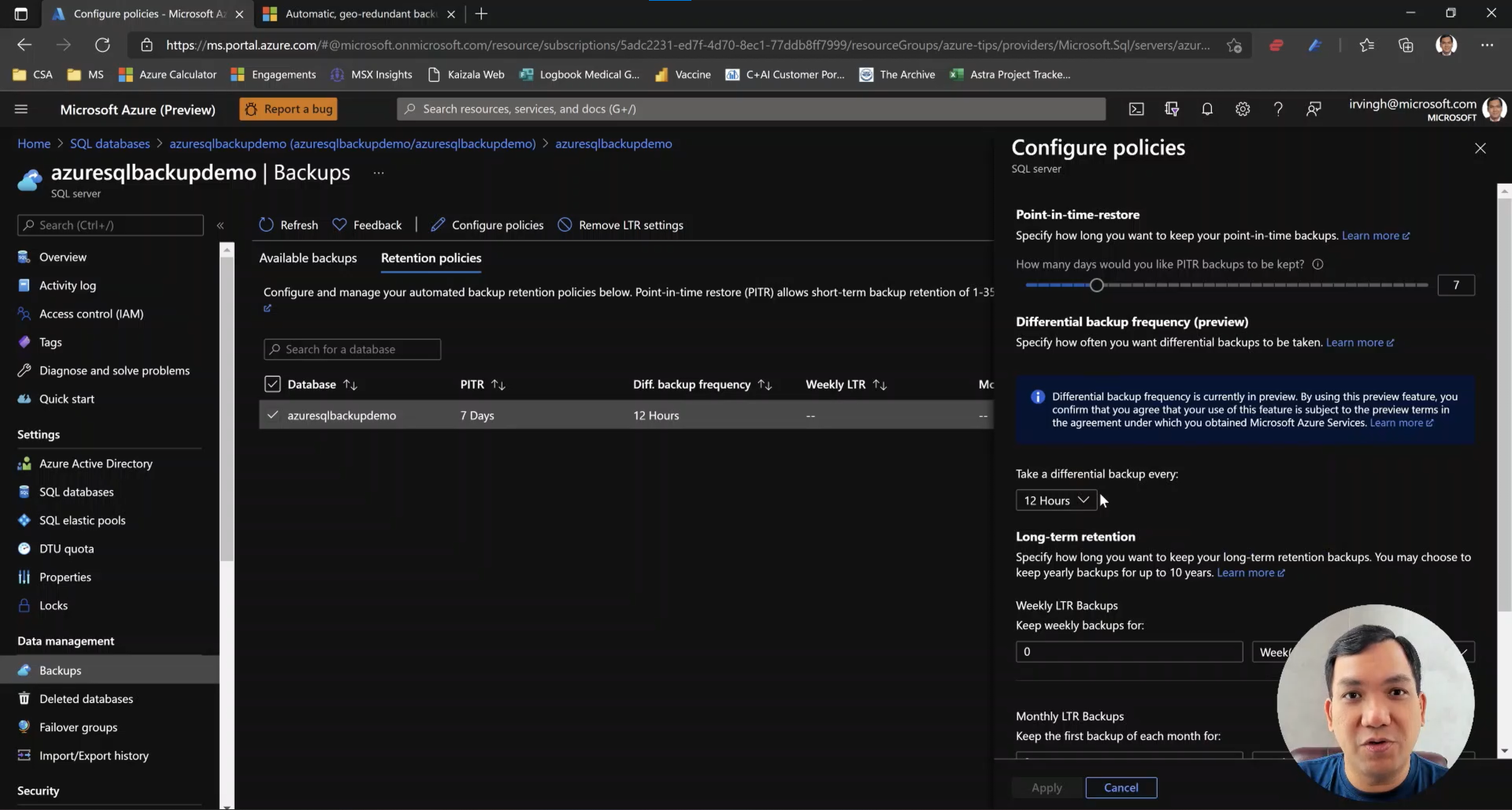1512x810 pixels.
Task: Open portal settings gear
Action: click(x=1243, y=109)
